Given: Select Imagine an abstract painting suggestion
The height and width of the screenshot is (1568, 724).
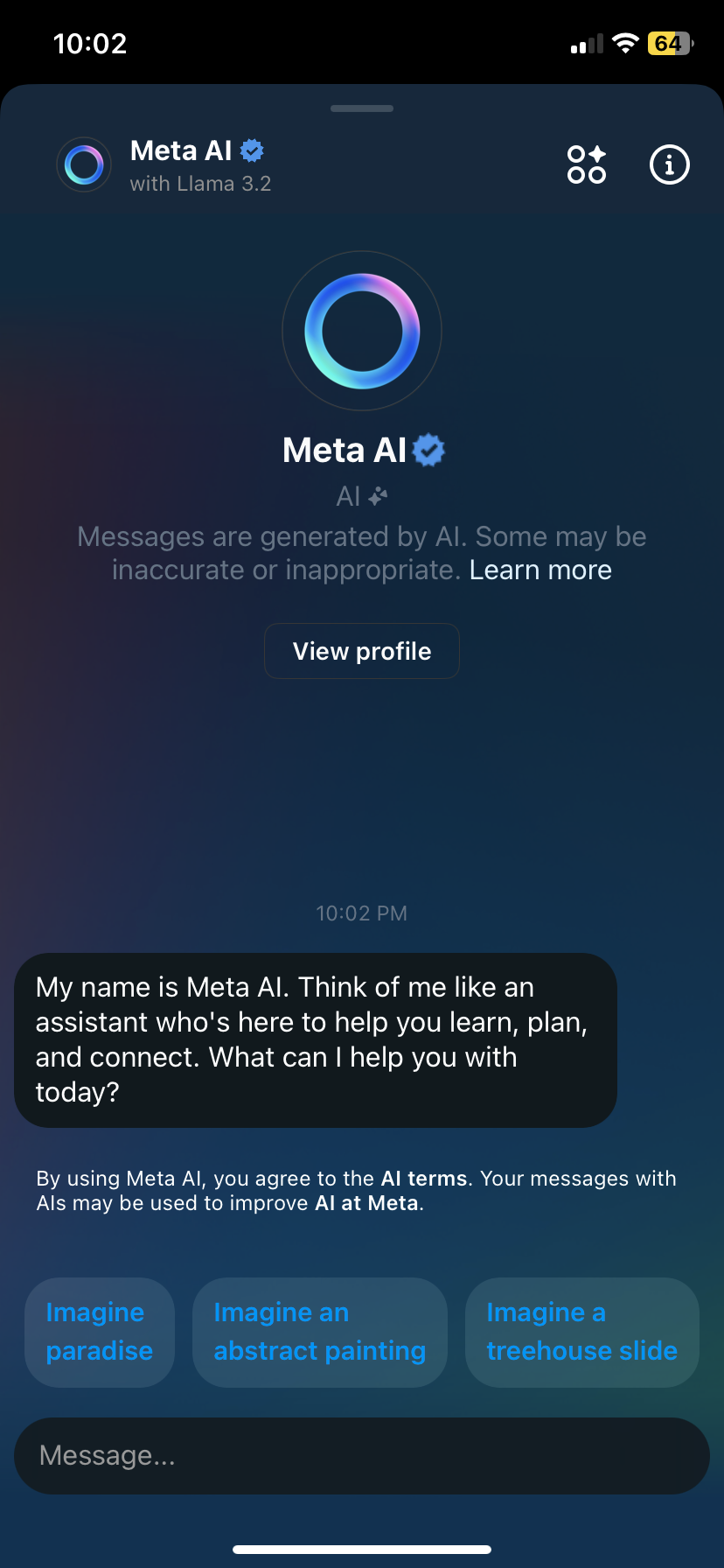Looking at the screenshot, I should pos(320,1332).
